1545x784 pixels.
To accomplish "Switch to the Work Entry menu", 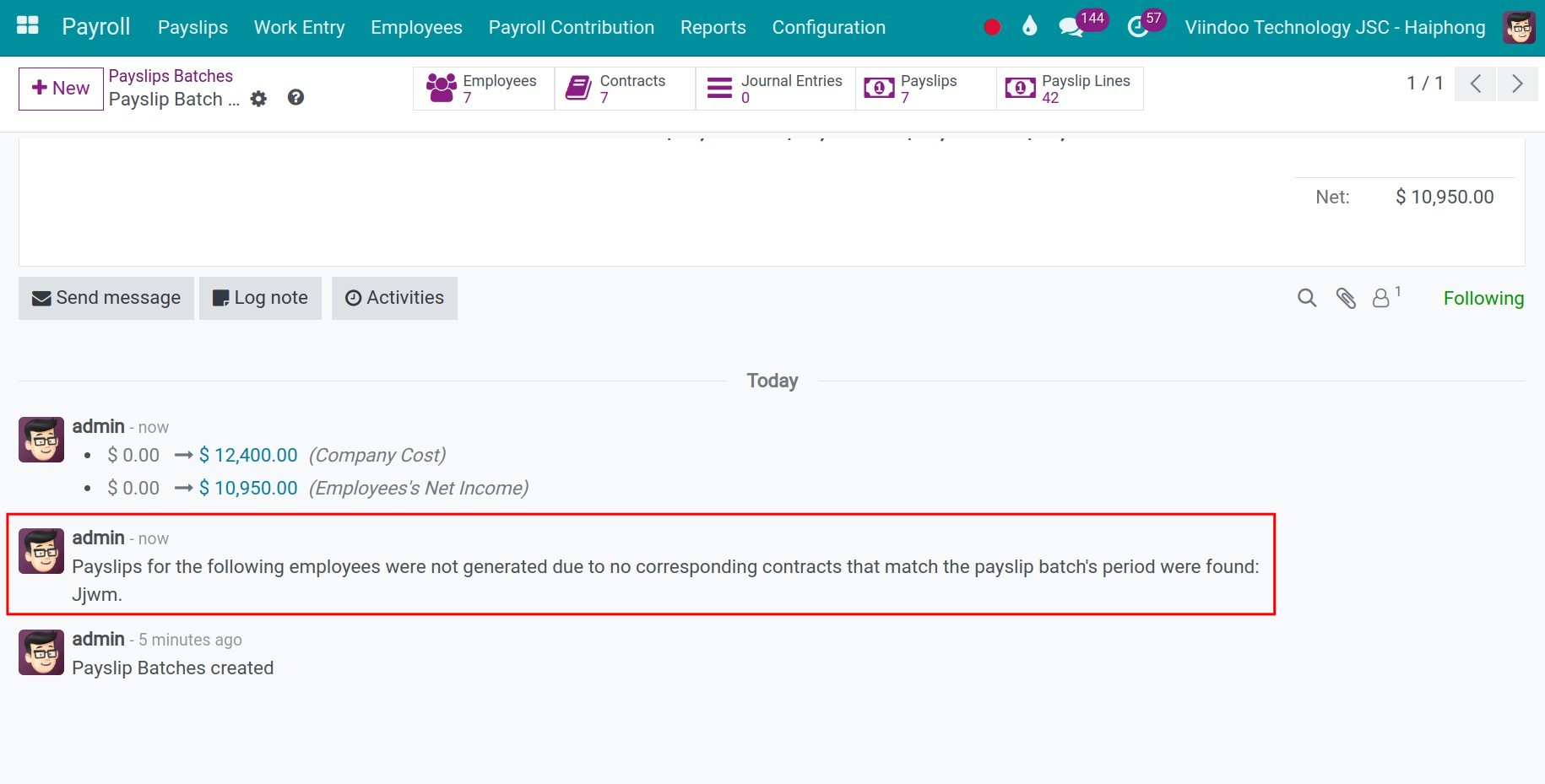I will pos(299,27).
